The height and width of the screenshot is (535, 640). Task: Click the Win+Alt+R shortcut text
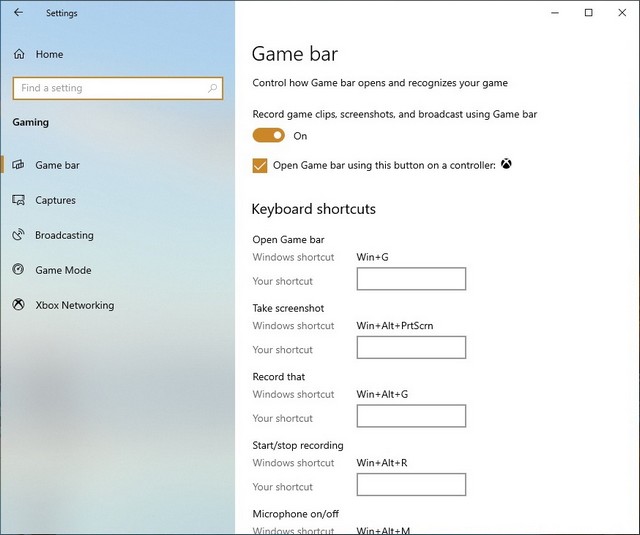[382, 463]
